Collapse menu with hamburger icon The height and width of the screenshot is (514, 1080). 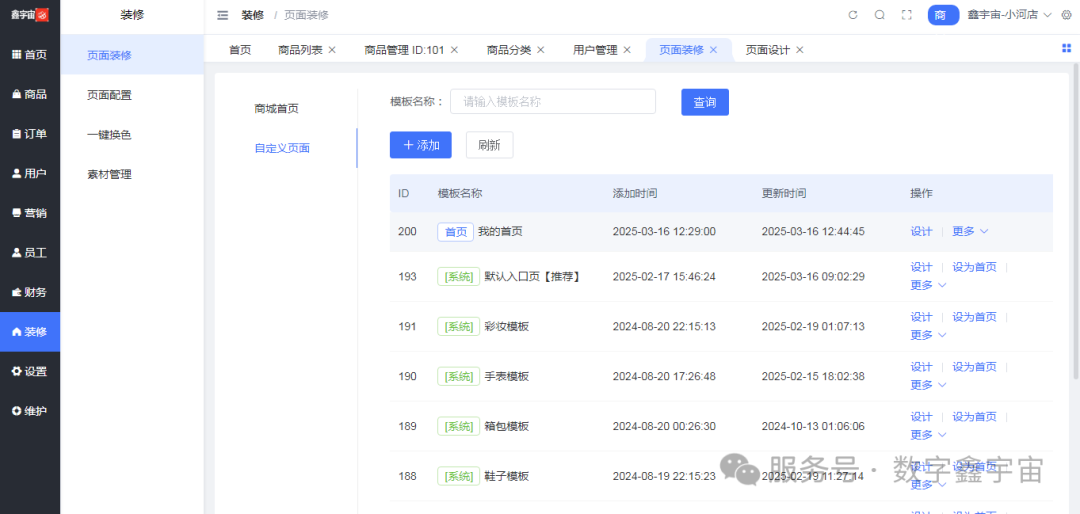click(x=222, y=15)
